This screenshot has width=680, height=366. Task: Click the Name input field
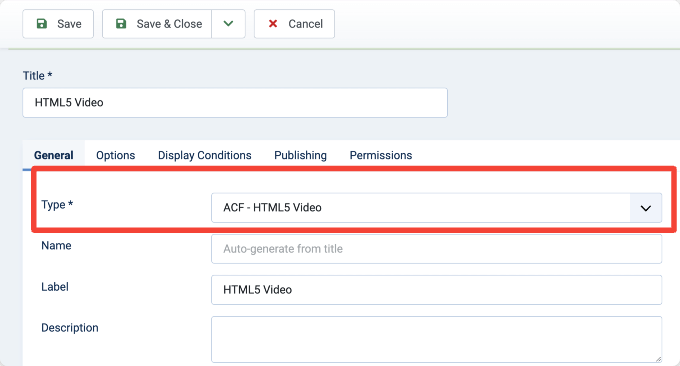coord(437,249)
